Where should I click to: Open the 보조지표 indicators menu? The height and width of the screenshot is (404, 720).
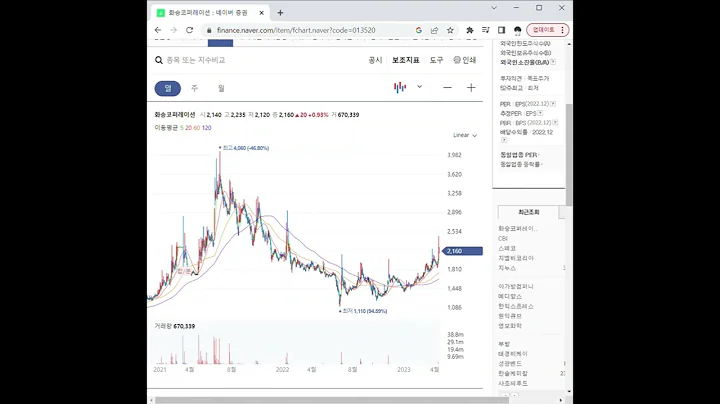pyautogui.click(x=405, y=60)
